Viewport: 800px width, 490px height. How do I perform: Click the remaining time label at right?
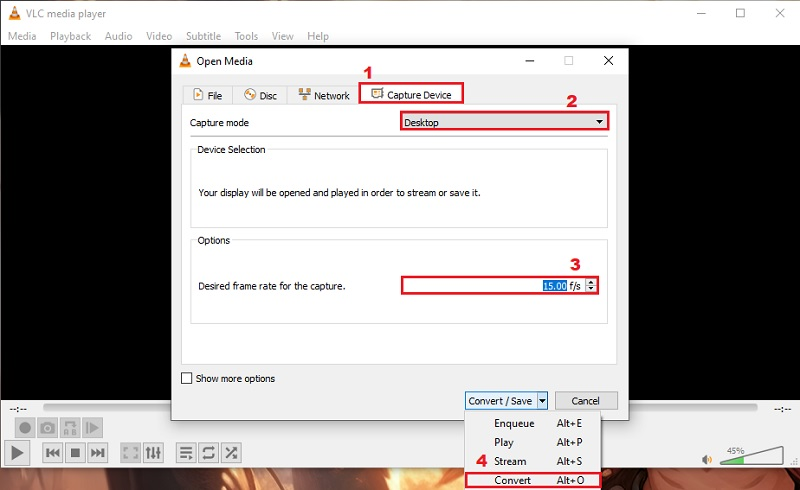[x=782, y=408]
